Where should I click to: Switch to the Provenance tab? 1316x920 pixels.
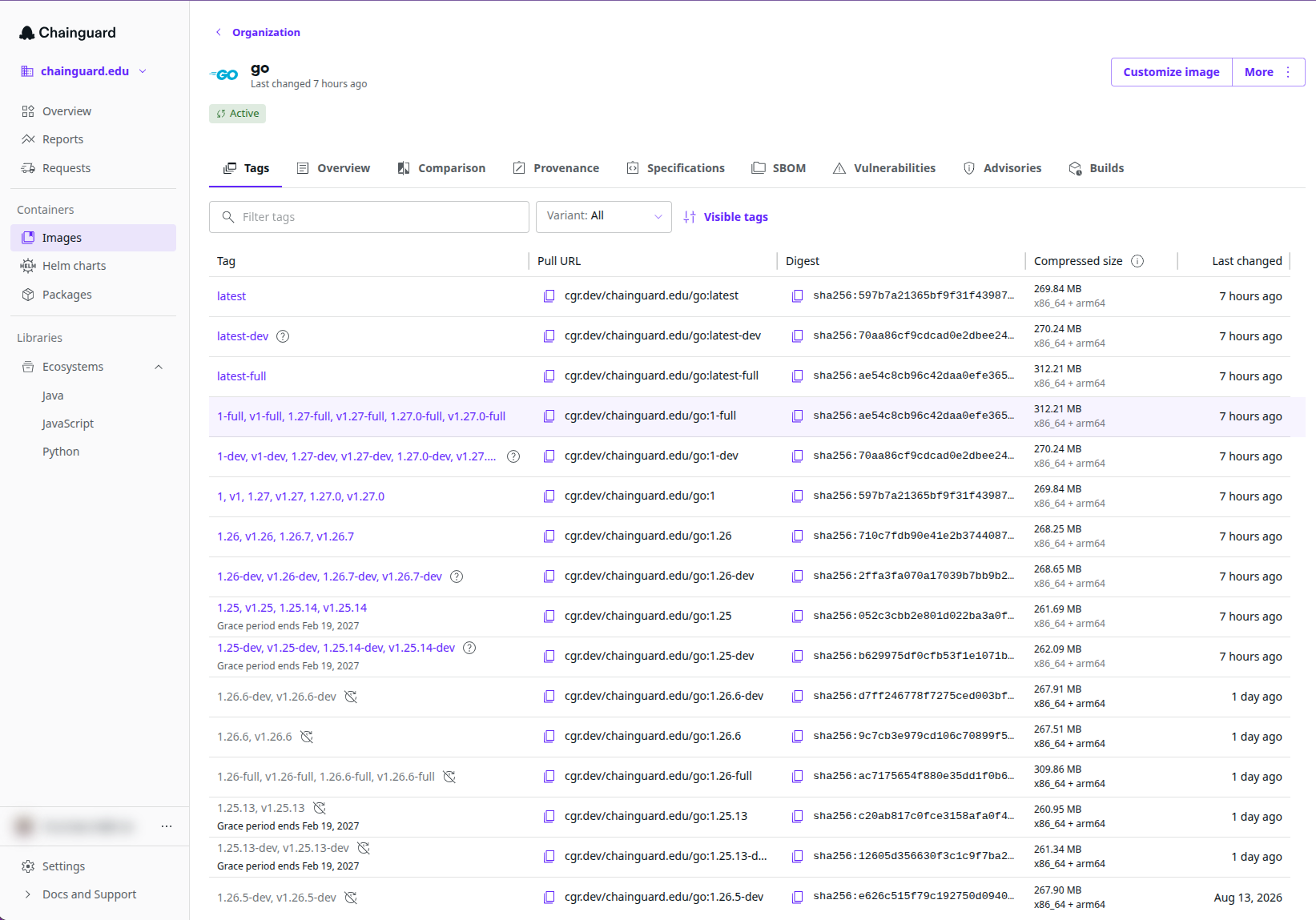tap(556, 168)
